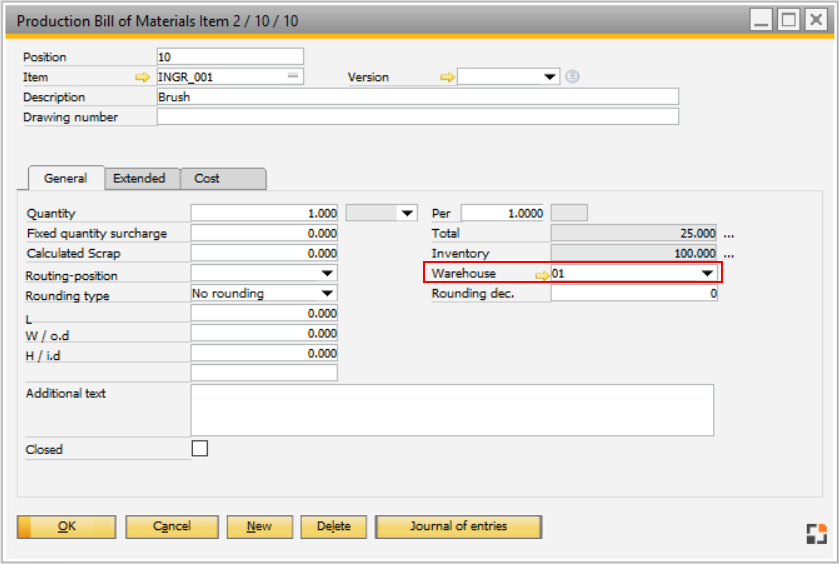Click the OK button
This screenshot has width=839, height=564.
coord(66,527)
